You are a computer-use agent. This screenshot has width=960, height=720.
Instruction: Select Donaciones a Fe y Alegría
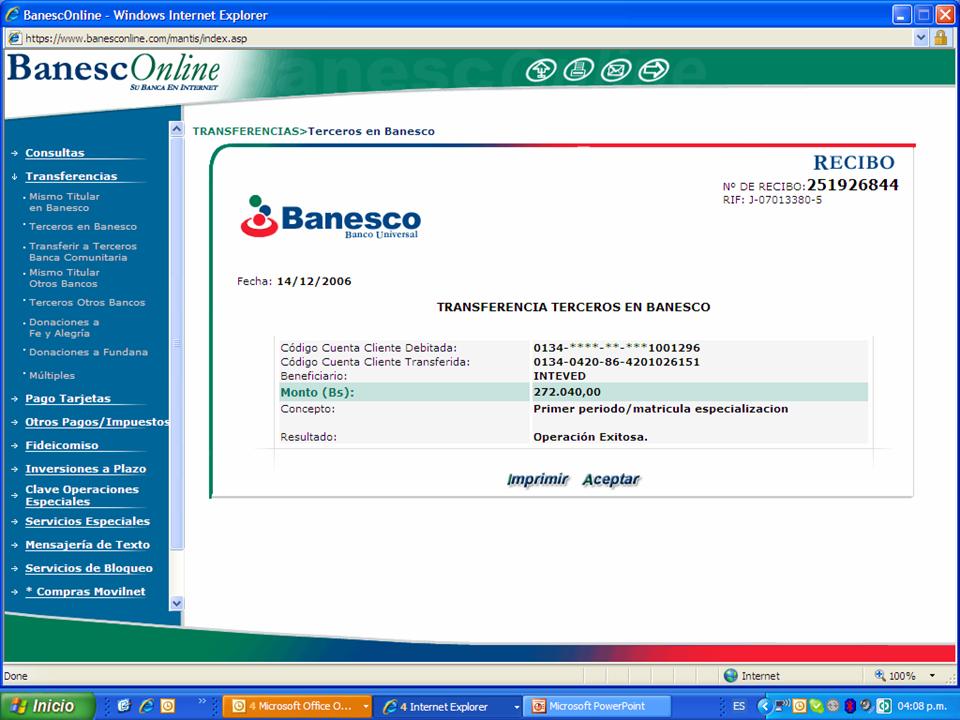point(64,328)
